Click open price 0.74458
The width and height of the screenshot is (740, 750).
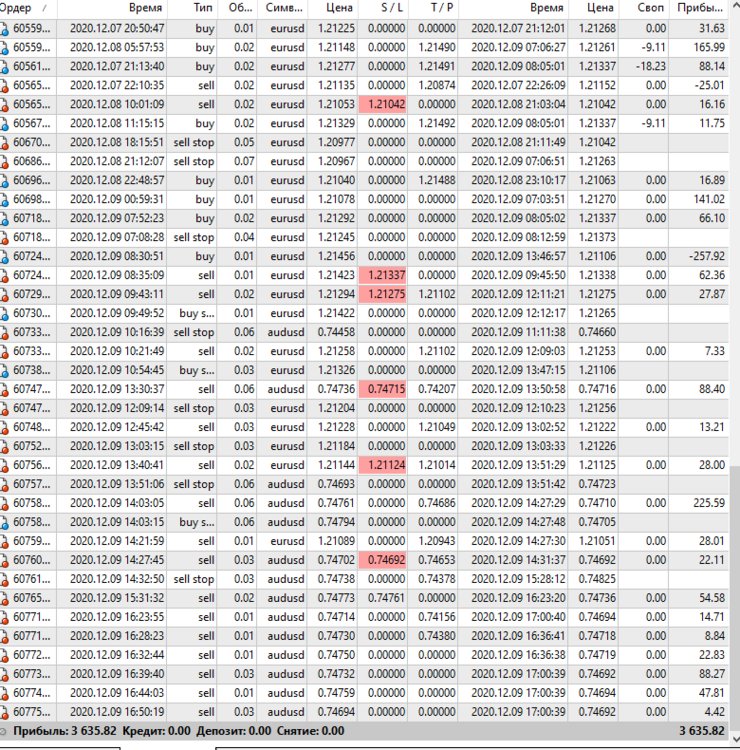pyautogui.click(x=336, y=332)
